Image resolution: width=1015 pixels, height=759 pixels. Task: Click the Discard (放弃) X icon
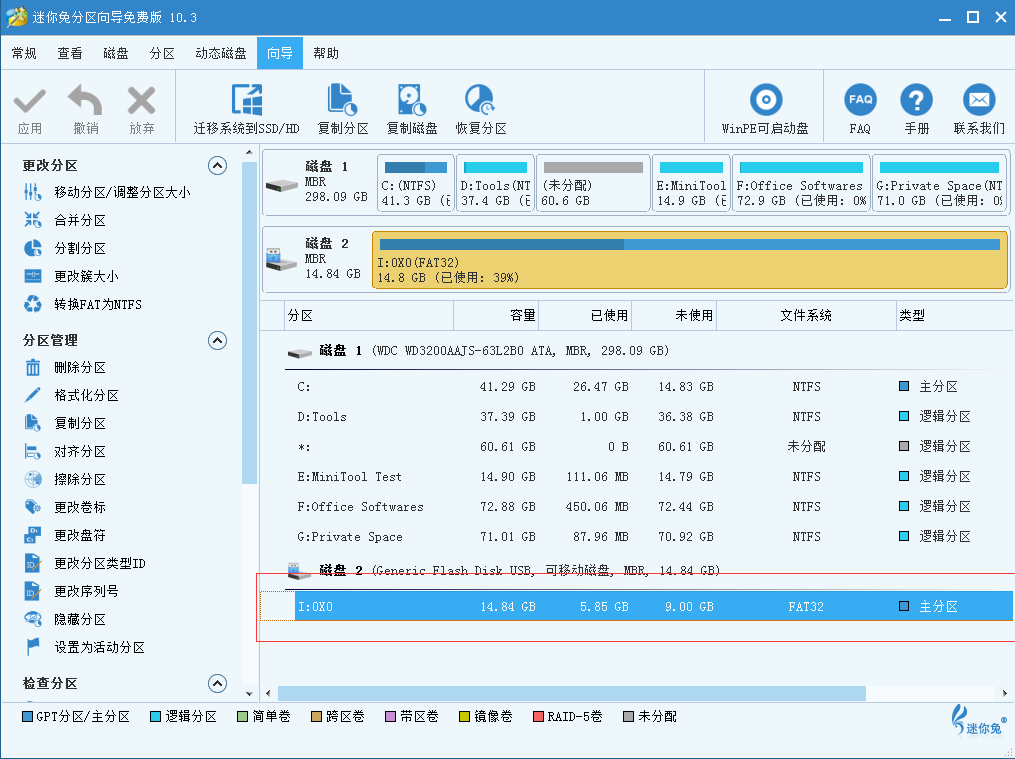pos(141,101)
